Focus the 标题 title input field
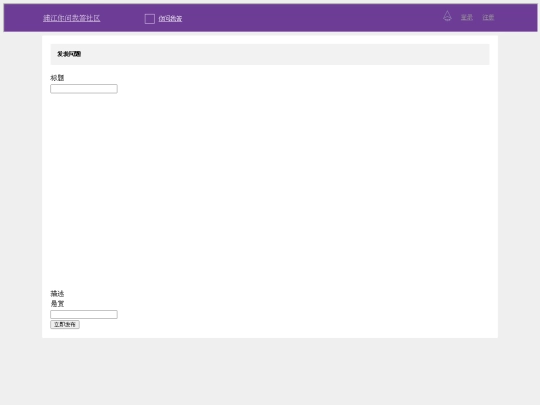 tap(84, 89)
